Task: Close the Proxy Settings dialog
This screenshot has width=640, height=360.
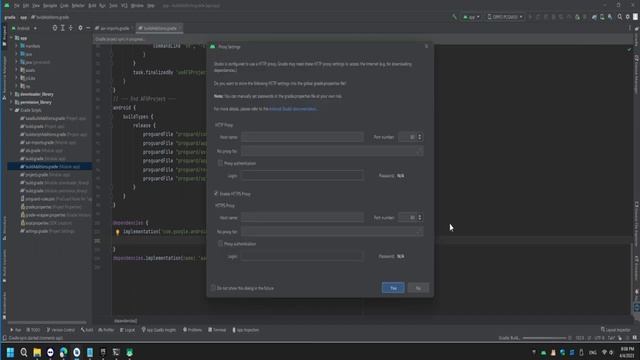Action: pos(427,47)
